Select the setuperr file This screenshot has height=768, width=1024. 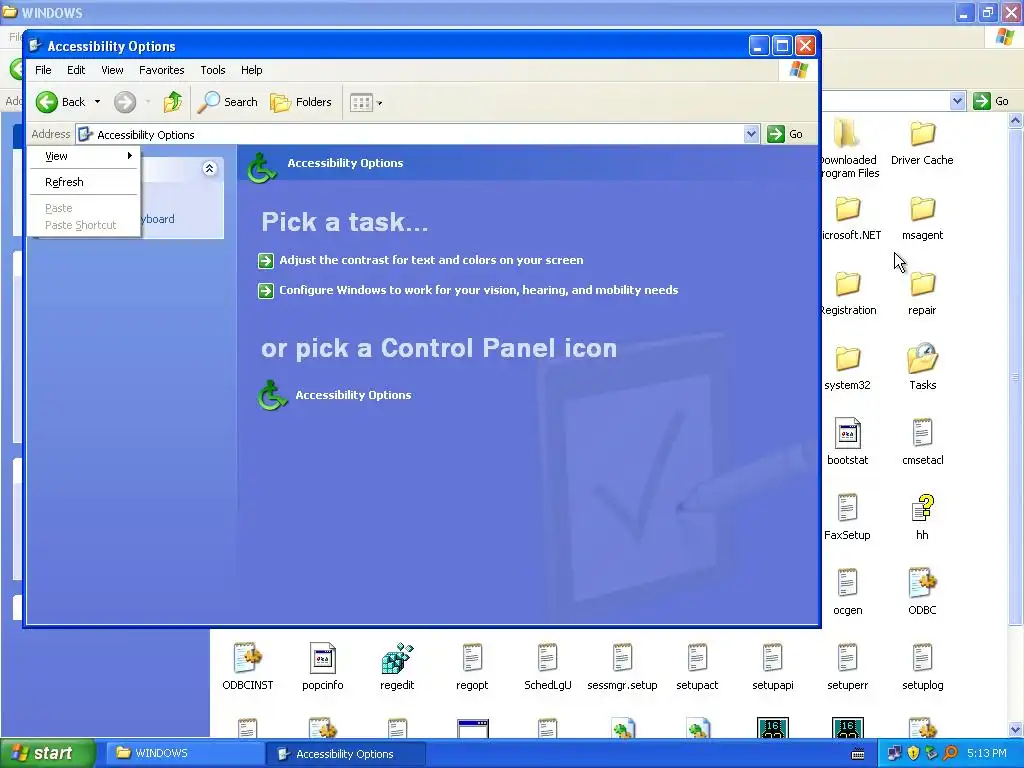pyautogui.click(x=848, y=667)
